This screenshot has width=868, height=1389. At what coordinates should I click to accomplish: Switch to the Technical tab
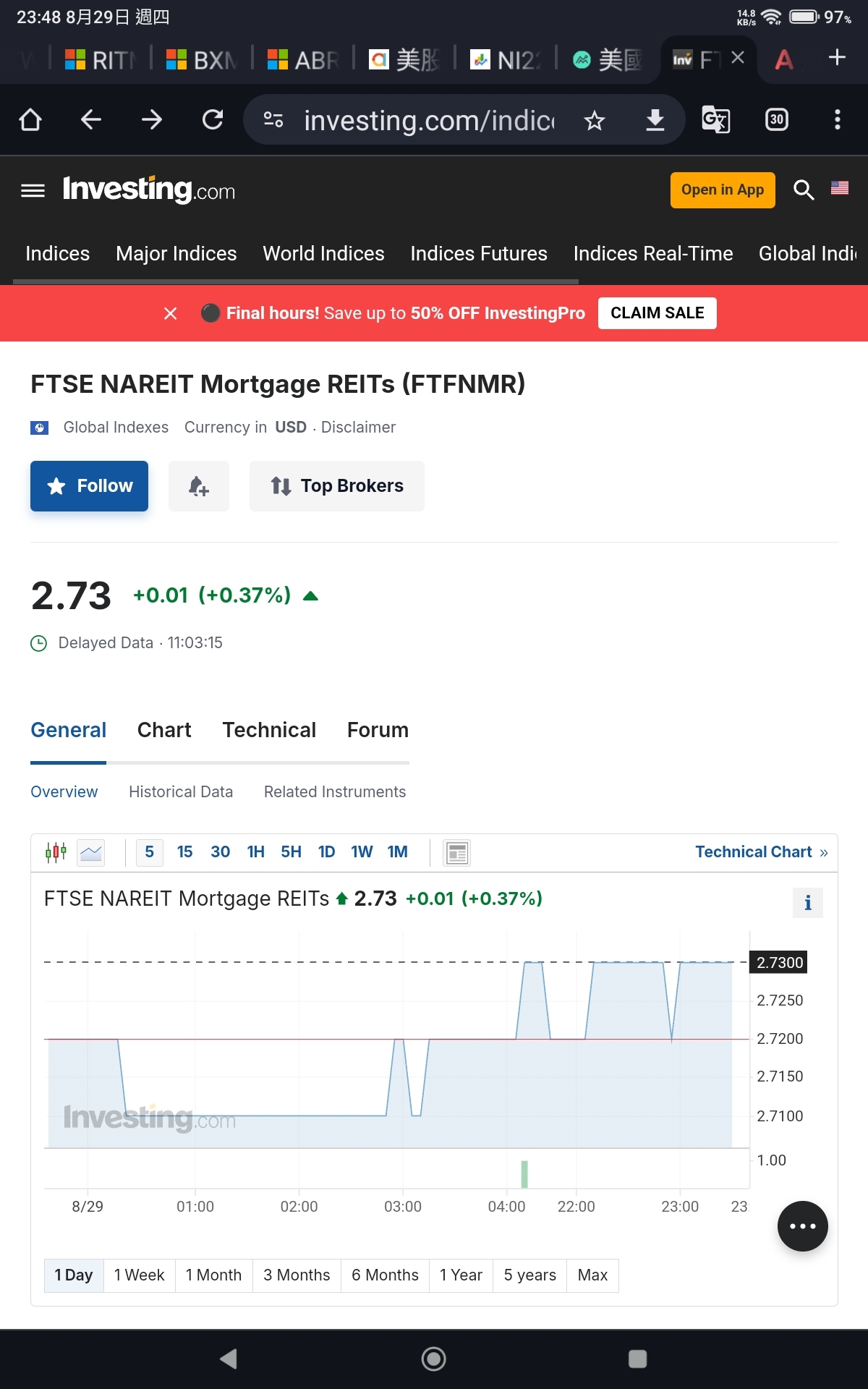click(269, 730)
